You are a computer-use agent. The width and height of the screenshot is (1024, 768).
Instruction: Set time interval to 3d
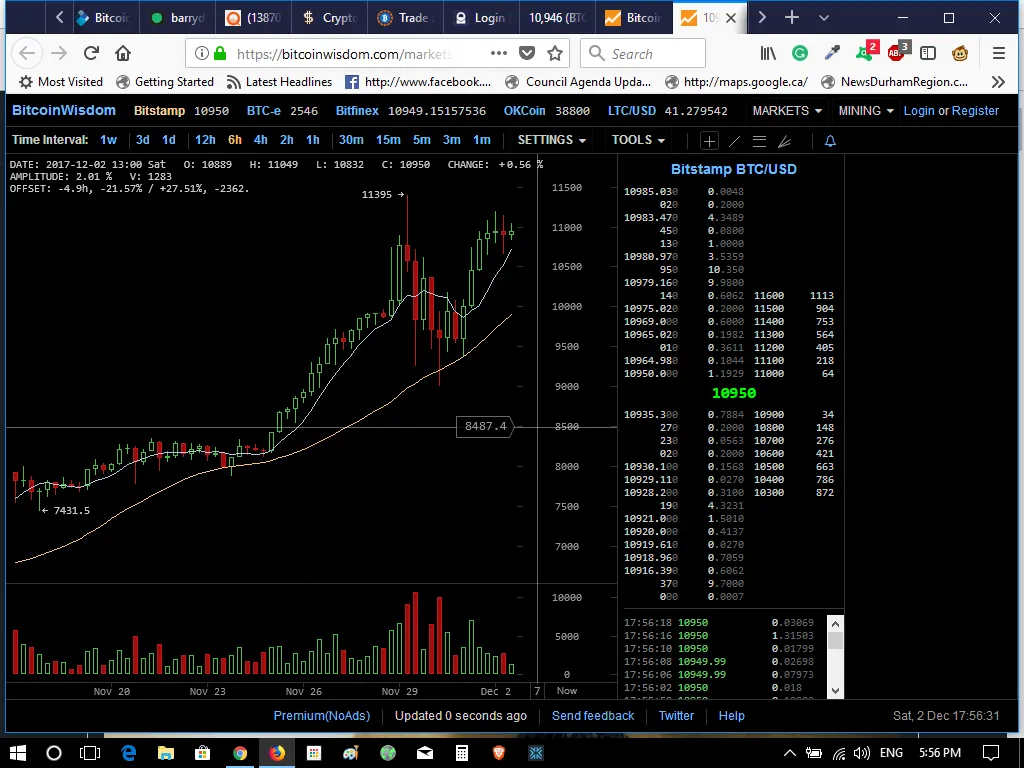click(142, 140)
